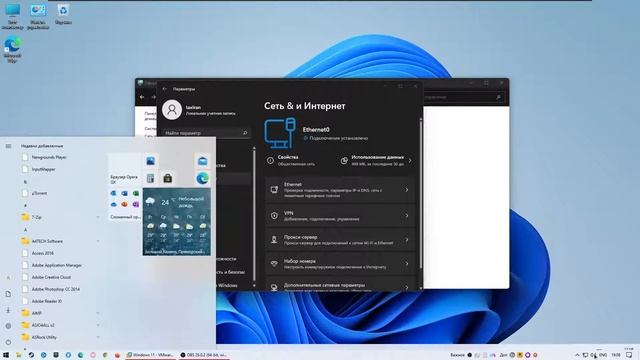
Task: Expand the AIMP folder in Start menu
Action: pyautogui.click(x=60, y=313)
